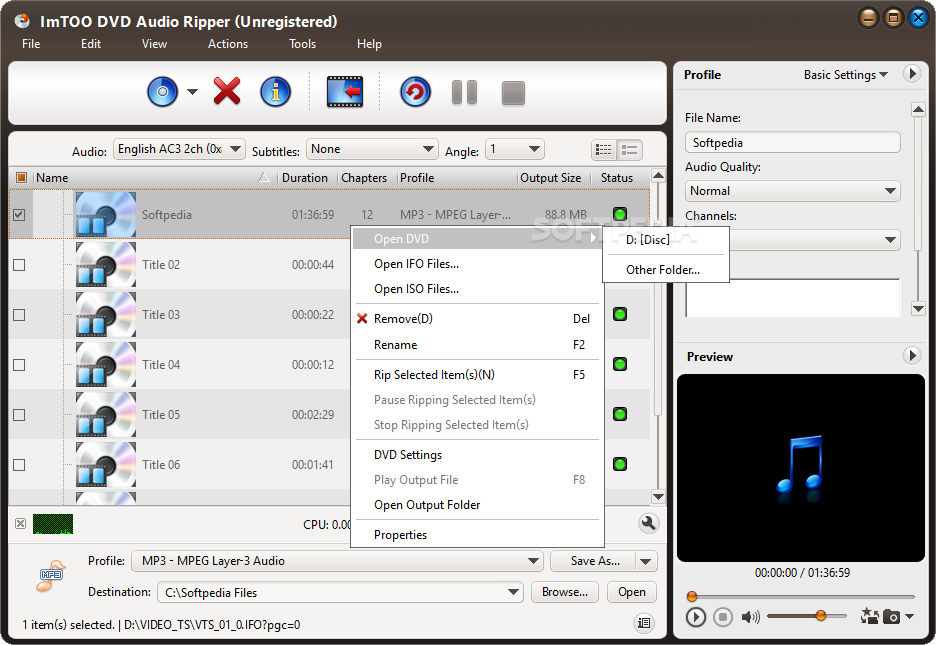The width and height of the screenshot is (936, 645).
Task: Expand Profile panel round arrow button
Action: pos(912,74)
